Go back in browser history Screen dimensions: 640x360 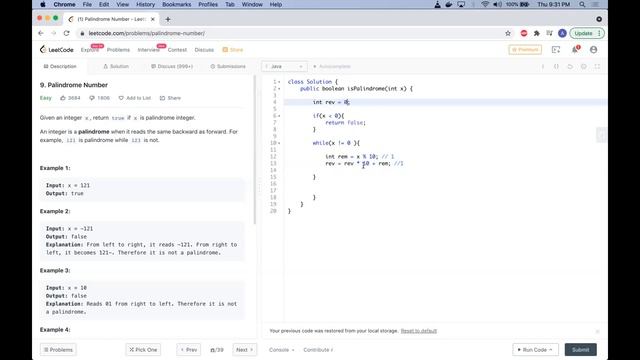coord(41,33)
